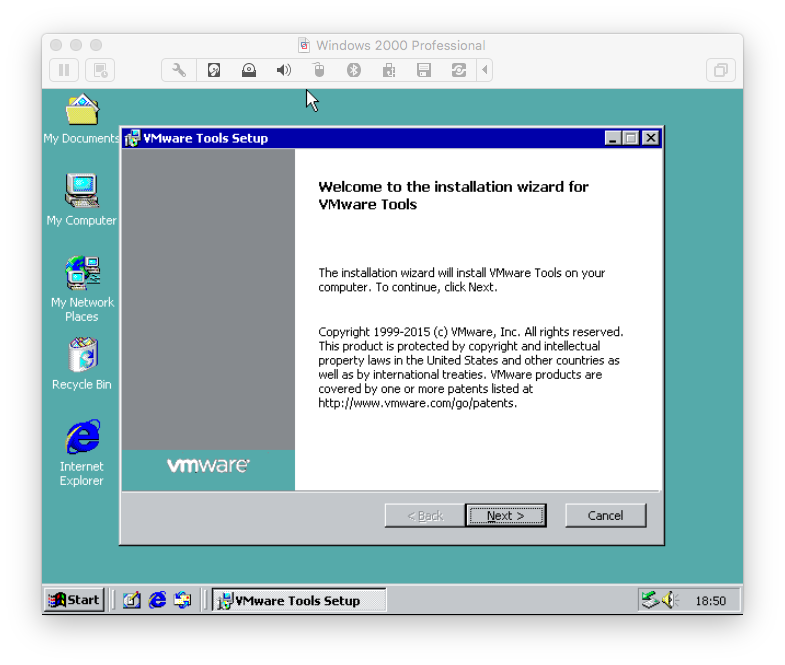Select Internet Explorer desktop icon
This screenshot has height=665, width=785.
tap(82, 453)
